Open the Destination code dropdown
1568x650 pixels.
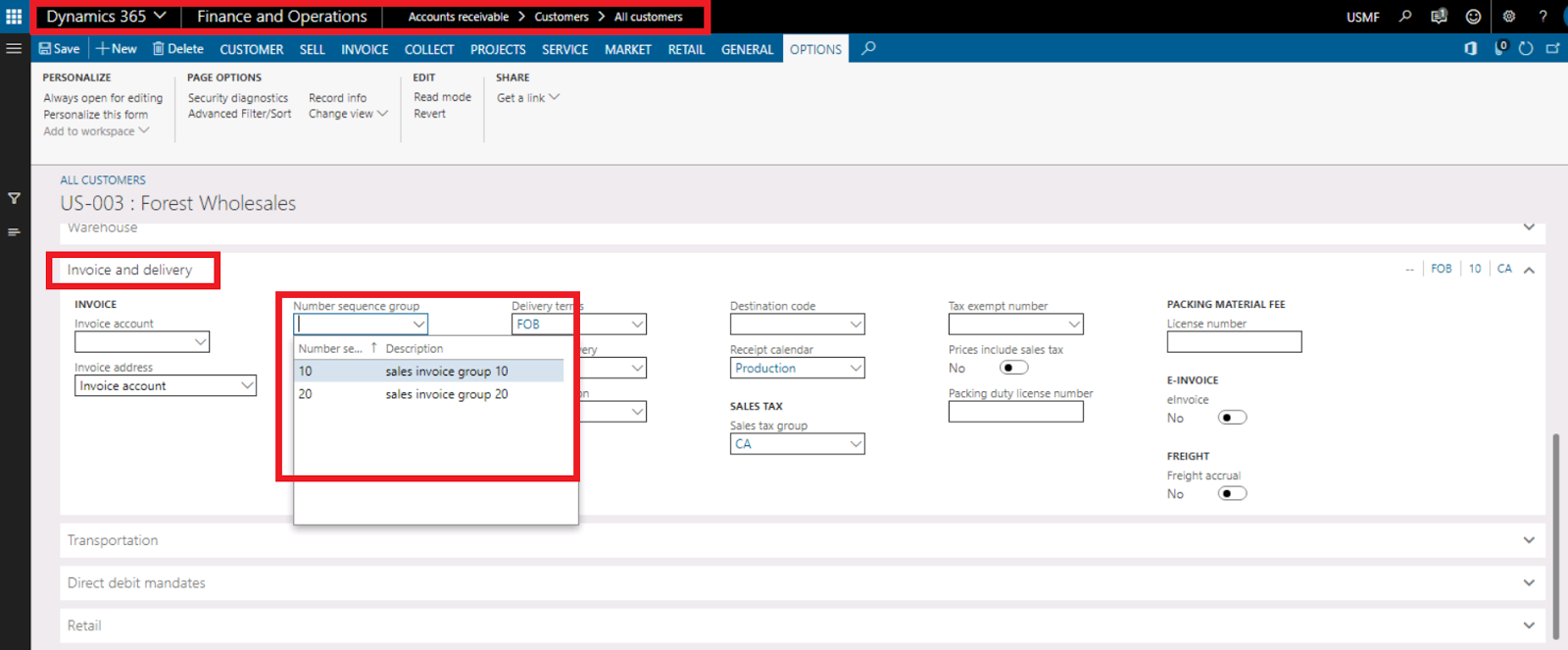pos(856,325)
